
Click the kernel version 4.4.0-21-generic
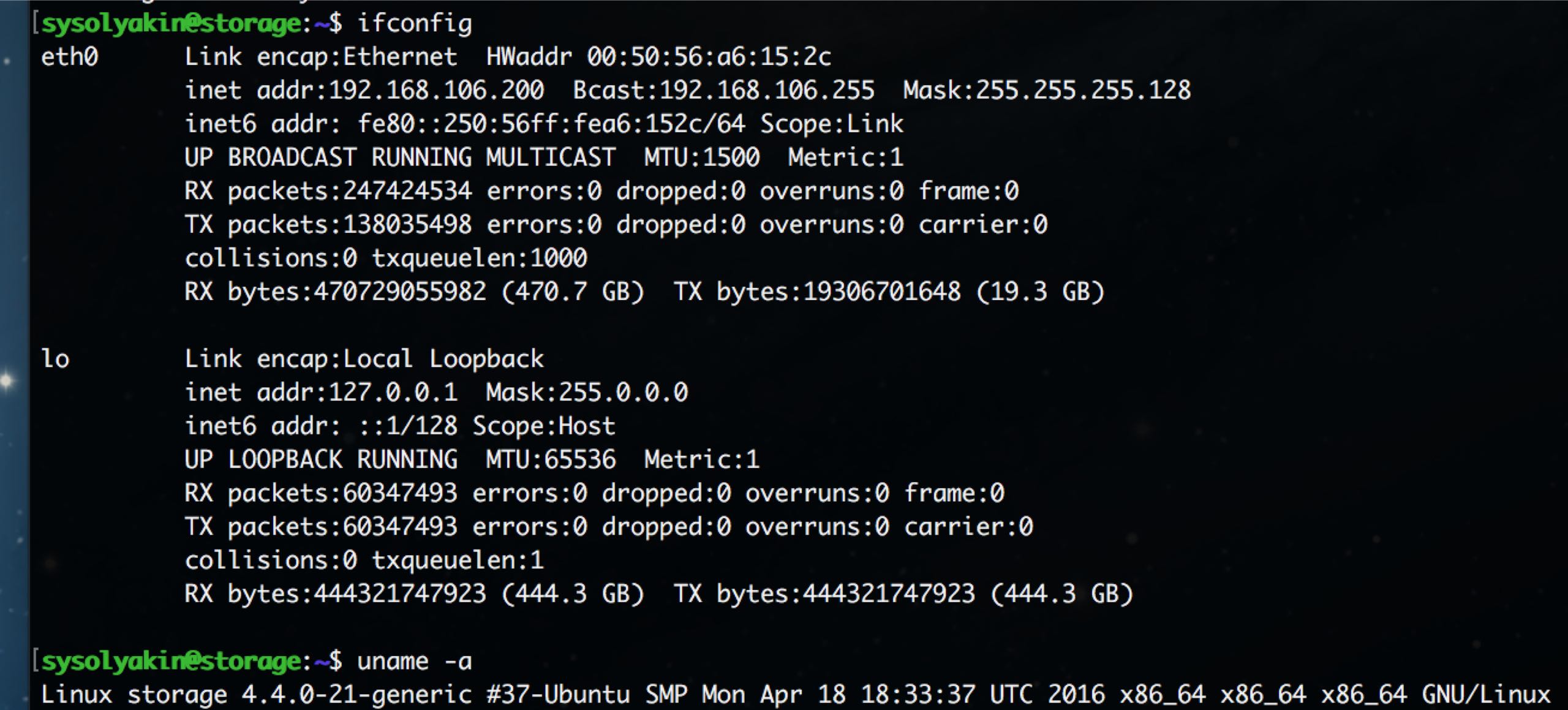coord(356,695)
